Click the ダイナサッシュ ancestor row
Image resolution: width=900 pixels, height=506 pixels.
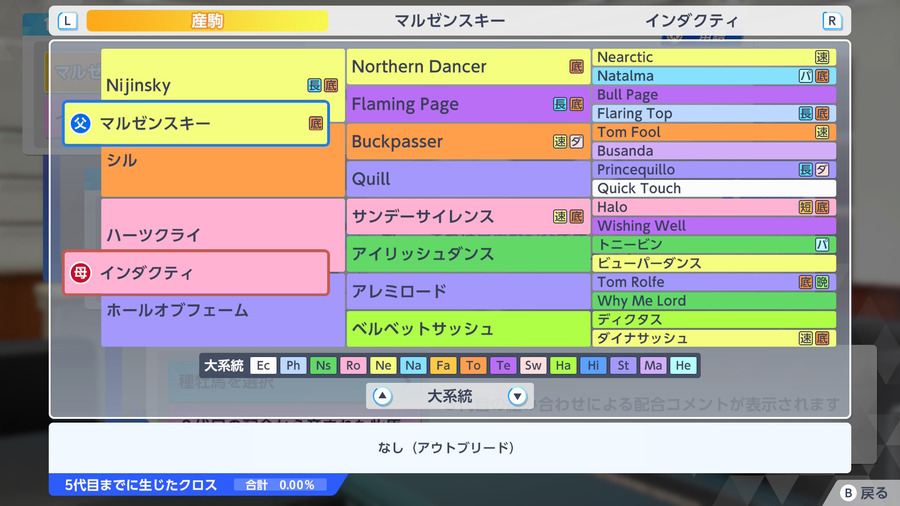[x=714, y=338]
